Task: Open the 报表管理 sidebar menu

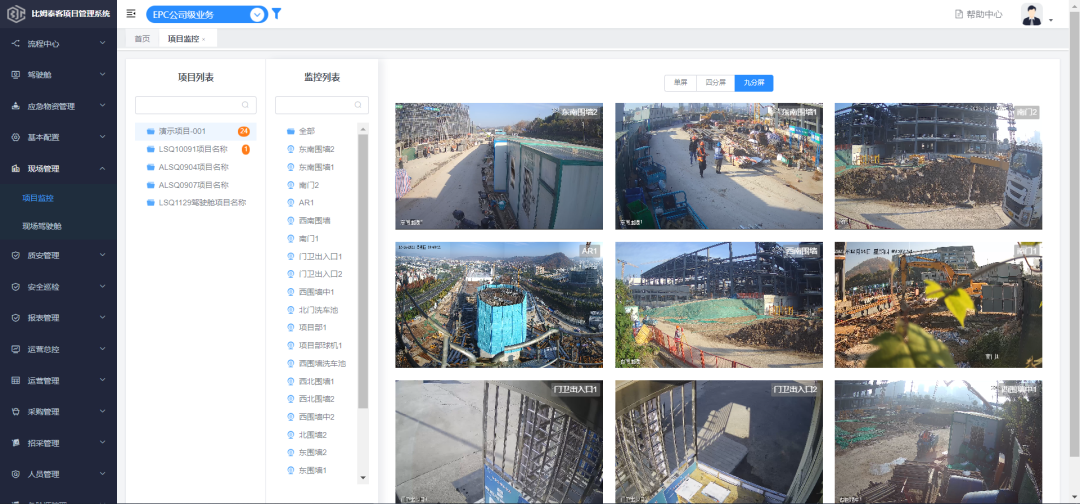Action: (x=59, y=318)
